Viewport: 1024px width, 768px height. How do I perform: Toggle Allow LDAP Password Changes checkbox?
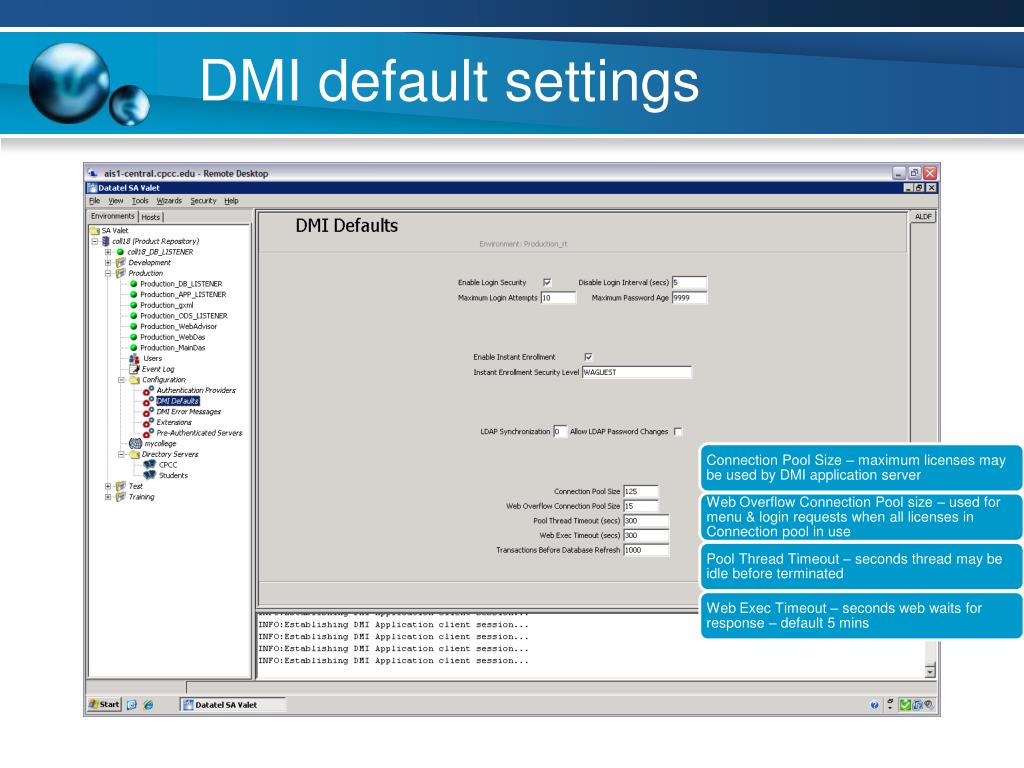[x=678, y=431]
